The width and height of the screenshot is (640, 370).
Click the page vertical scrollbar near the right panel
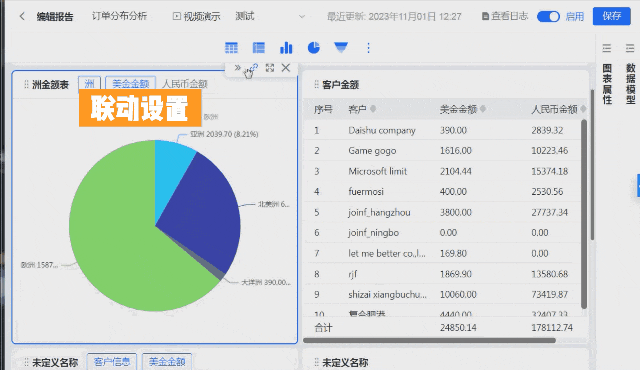point(592,165)
